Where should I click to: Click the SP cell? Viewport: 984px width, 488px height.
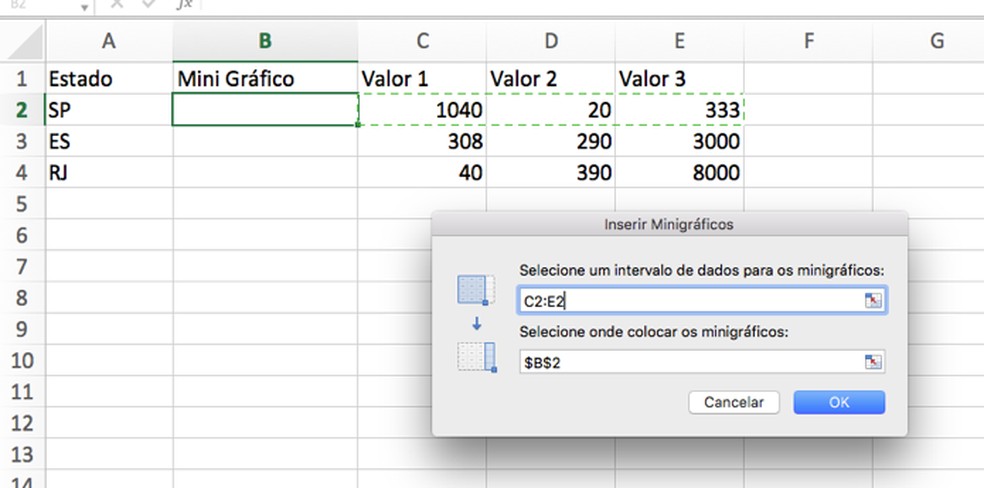pos(109,110)
